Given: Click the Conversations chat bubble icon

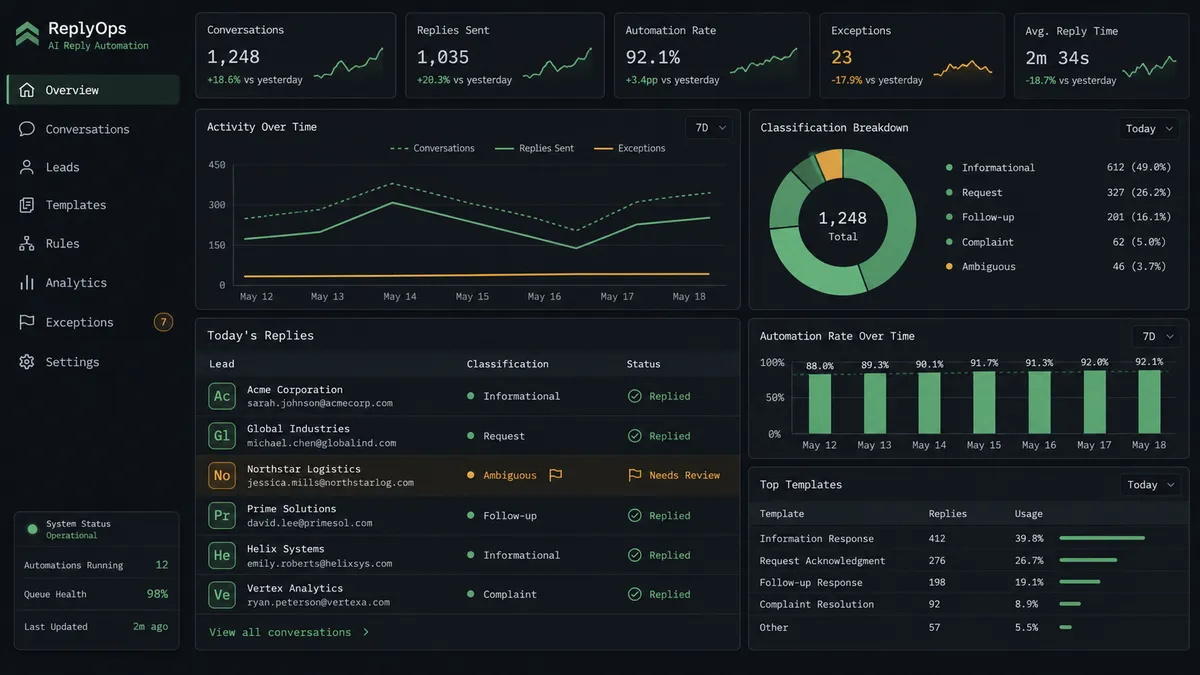Looking at the screenshot, I should click(27, 129).
